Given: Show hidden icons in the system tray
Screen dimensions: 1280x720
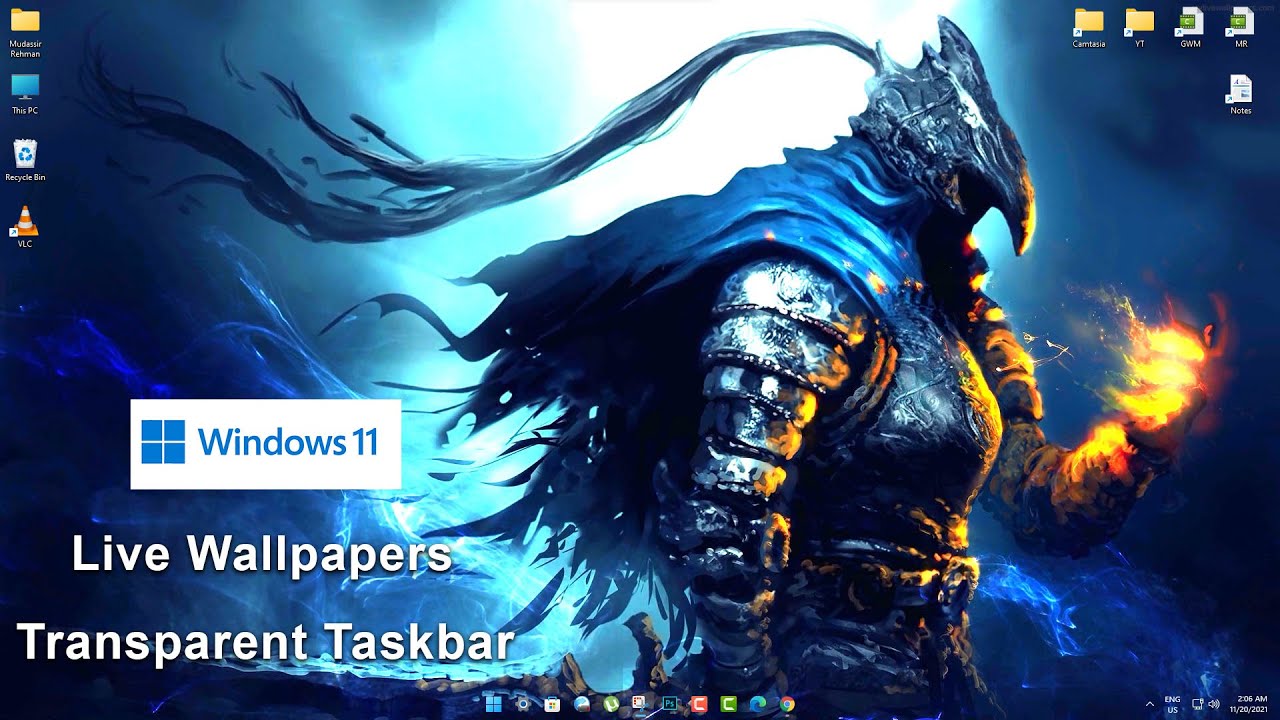Looking at the screenshot, I should 1149,704.
